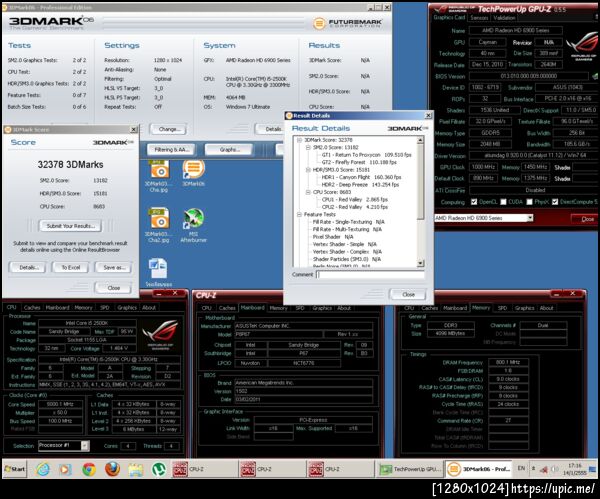The width and height of the screenshot is (600, 499).
Task: Open SPD tab in the CPU-Z mainboard window
Action: (x=300, y=308)
